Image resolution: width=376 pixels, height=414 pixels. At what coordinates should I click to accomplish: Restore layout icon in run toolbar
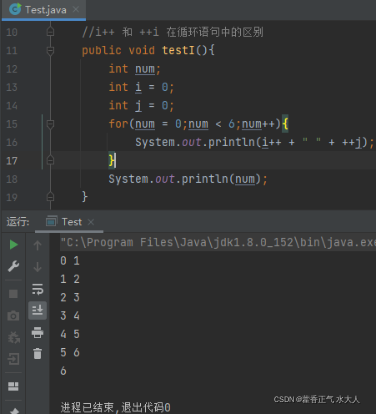pyautogui.click(x=13, y=386)
